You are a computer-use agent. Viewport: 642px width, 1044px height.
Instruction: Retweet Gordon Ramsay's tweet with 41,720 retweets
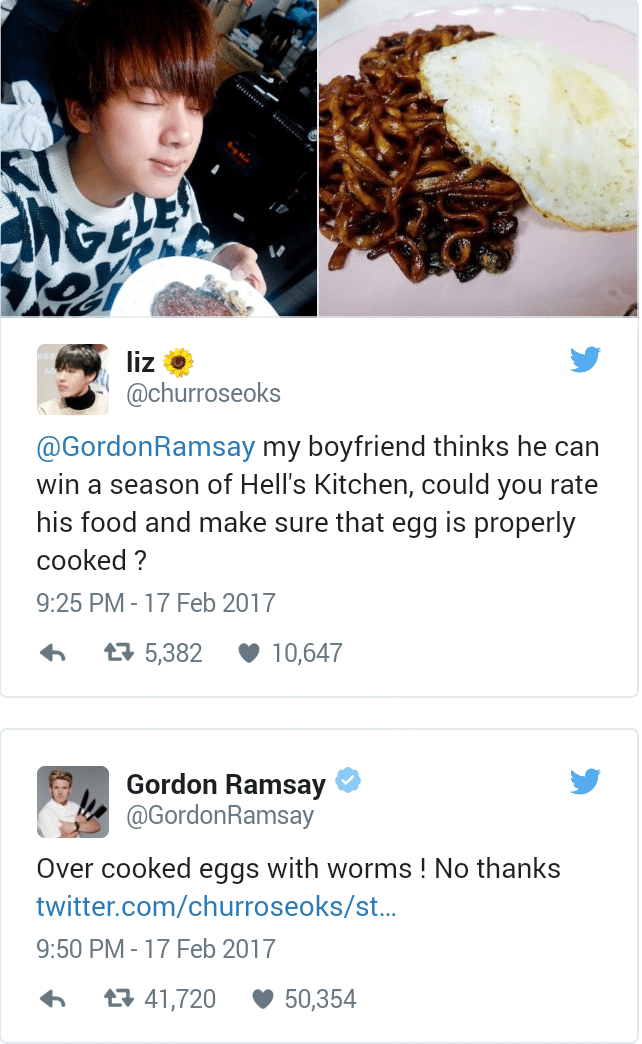[x=119, y=998]
